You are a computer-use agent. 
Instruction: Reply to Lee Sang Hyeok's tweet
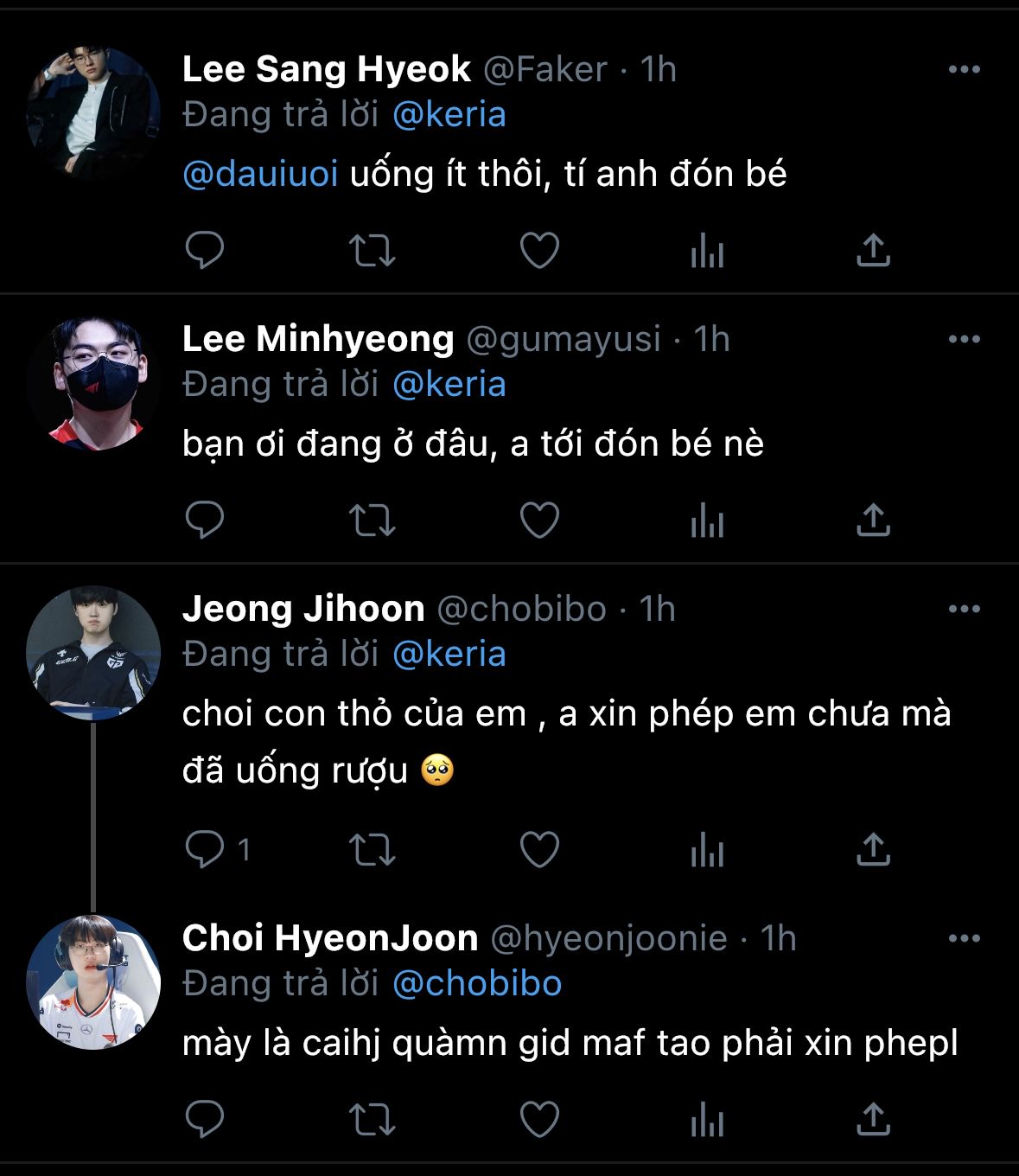[x=205, y=251]
